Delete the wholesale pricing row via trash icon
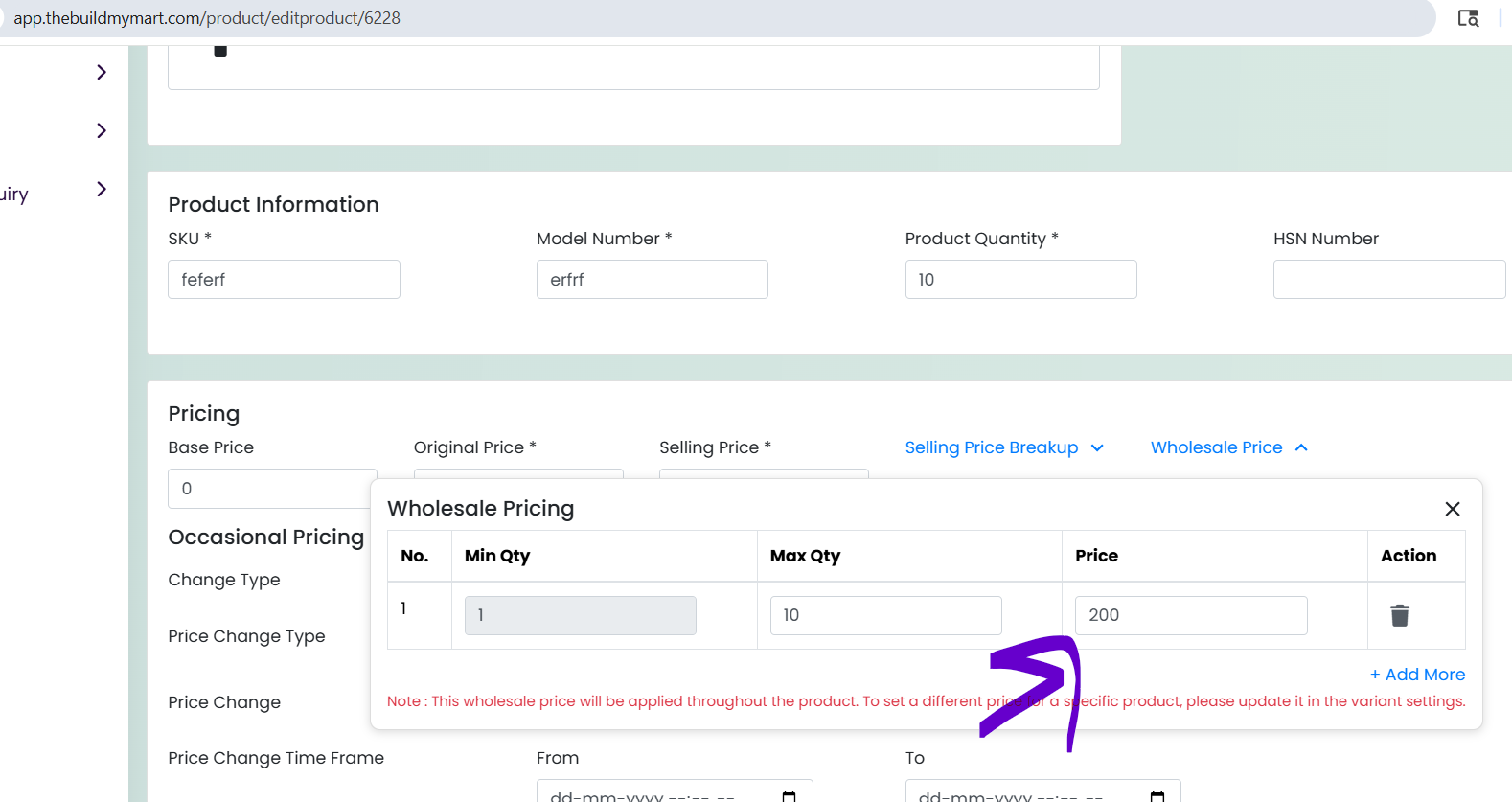This screenshot has height=802, width=1512. [x=1400, y=615]
